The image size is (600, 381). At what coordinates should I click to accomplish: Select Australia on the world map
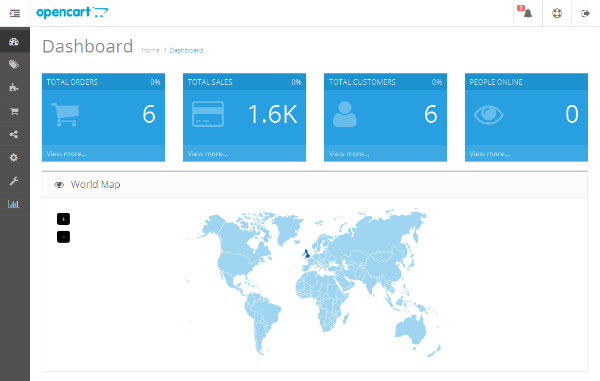coord(410,329)
